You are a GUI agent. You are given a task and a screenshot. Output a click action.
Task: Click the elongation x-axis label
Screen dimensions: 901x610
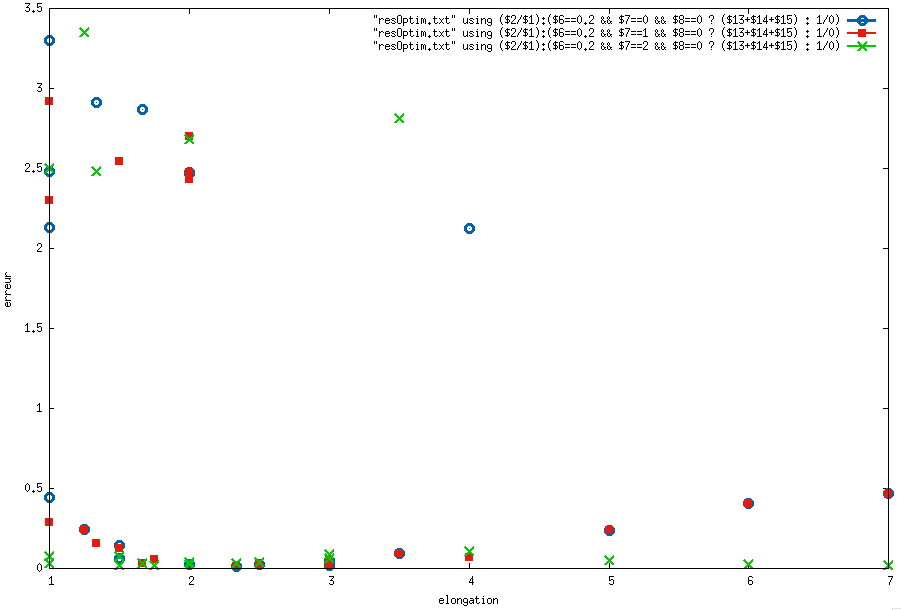click(x=468, y=600)
